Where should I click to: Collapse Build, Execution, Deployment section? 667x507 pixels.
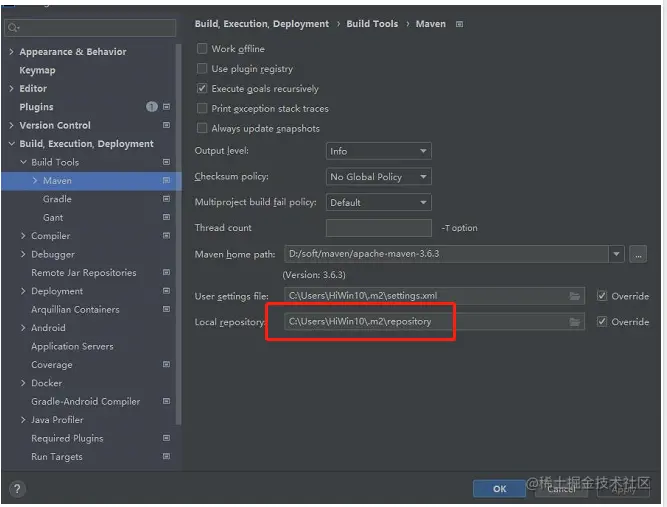[11, 144]
